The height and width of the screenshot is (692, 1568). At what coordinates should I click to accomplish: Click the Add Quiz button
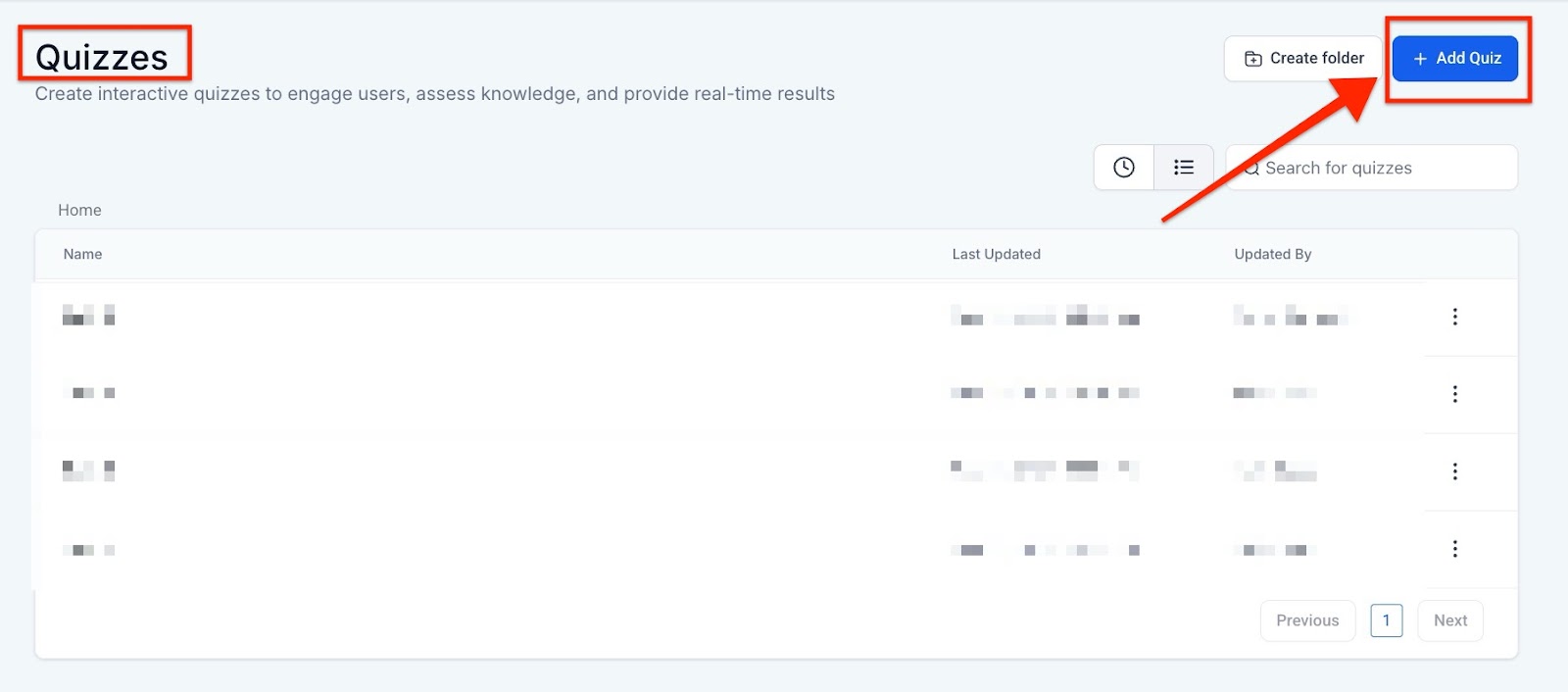(x=1455, y=59)
